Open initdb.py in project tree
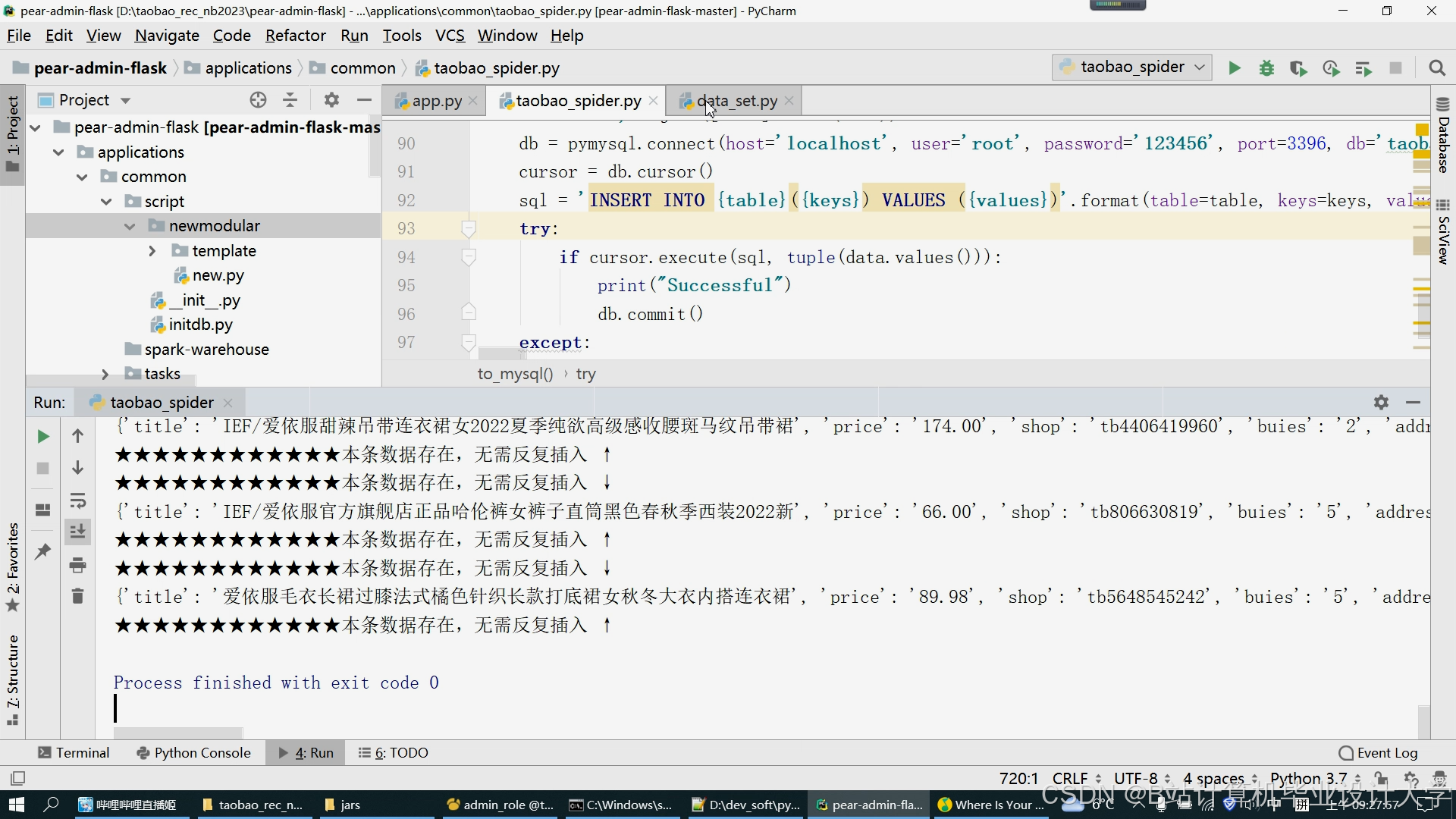The height and width of the screenshot is (819, 1456). [x=200, y=325]
